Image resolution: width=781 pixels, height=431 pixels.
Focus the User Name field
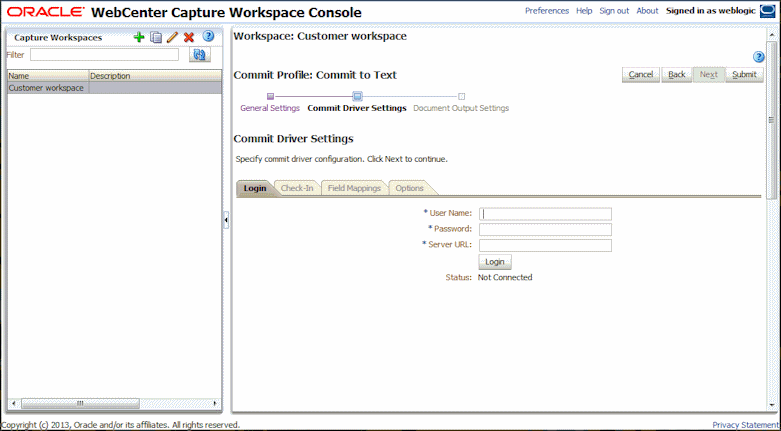coord(545,214)
